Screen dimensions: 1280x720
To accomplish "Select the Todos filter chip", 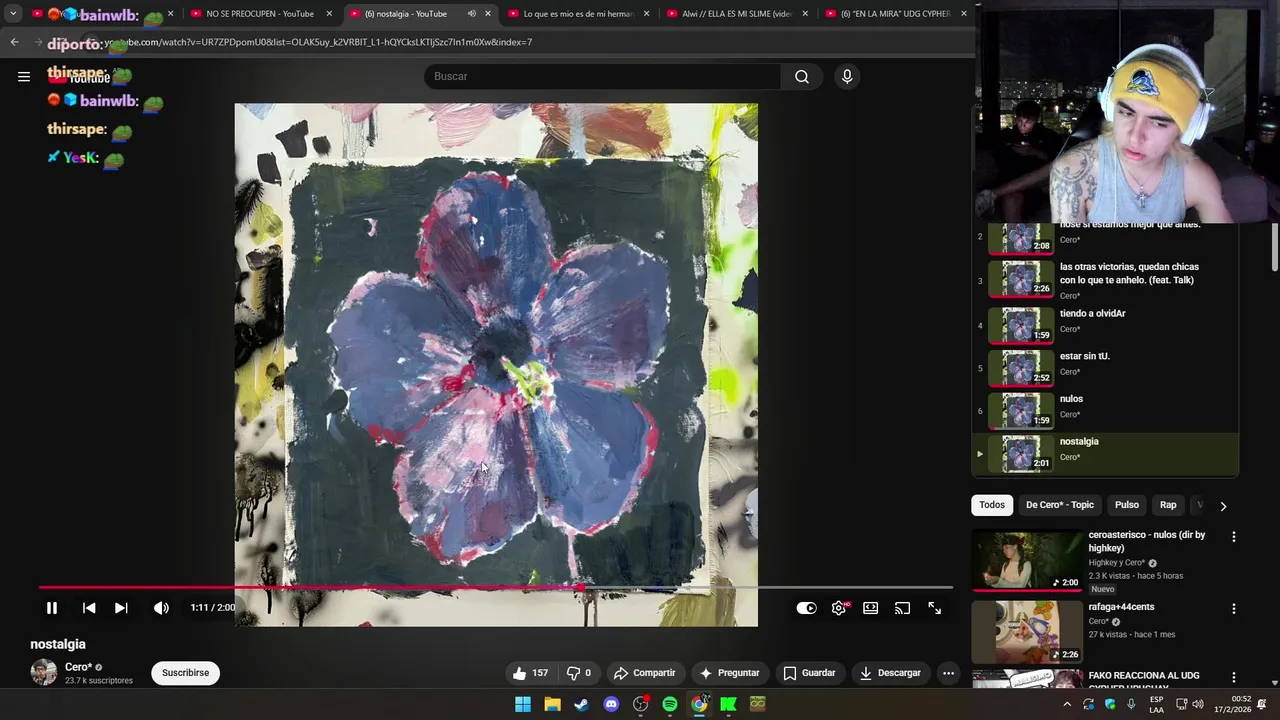I will tap(992, 505).
